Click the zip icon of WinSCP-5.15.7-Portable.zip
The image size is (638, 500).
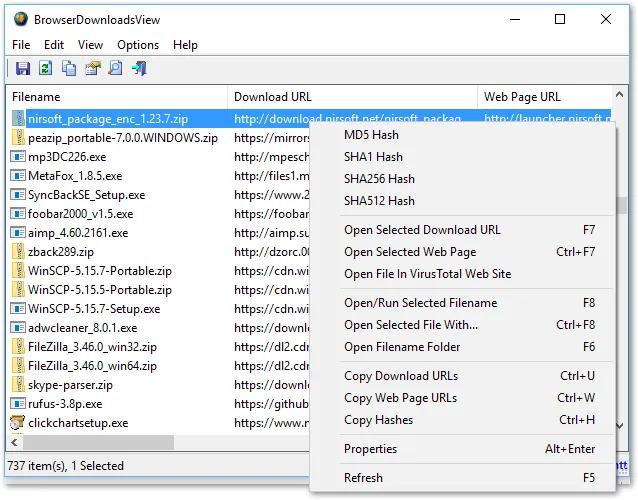pos(18,271)
